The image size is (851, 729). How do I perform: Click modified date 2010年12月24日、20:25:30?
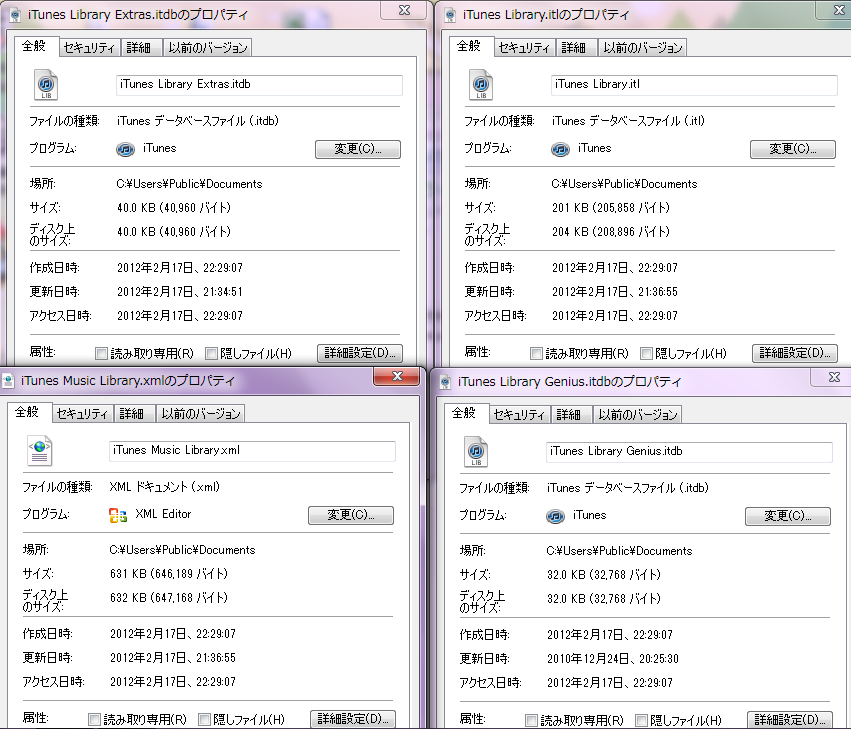pos(613,659)
